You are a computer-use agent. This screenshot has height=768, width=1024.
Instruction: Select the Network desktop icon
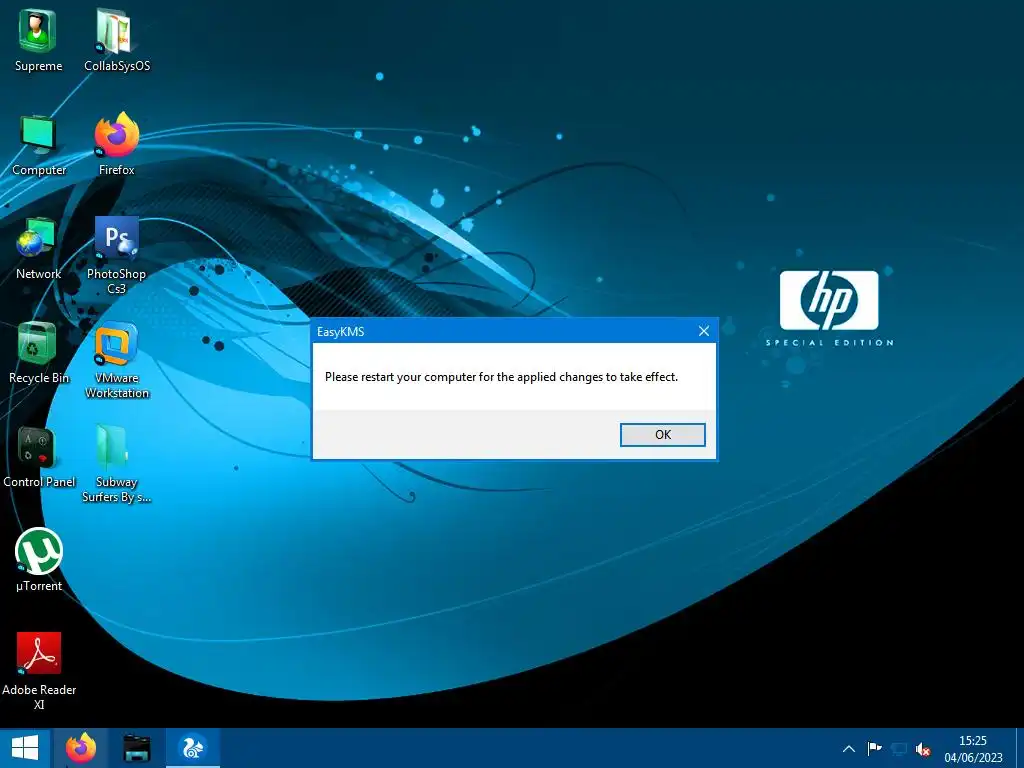38,248
